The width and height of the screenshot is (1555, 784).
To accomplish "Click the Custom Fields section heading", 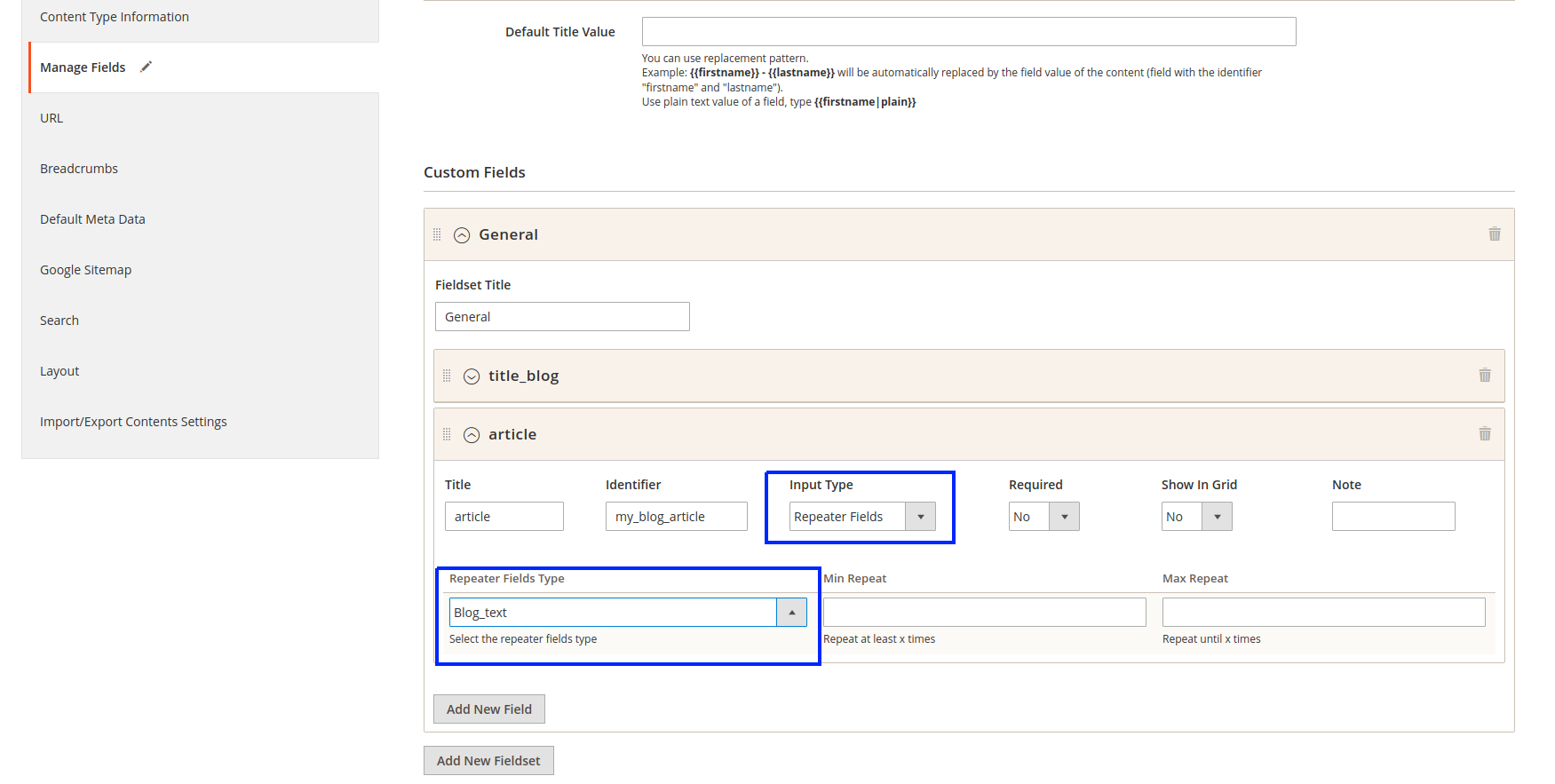I will click(x=474, y=172).
